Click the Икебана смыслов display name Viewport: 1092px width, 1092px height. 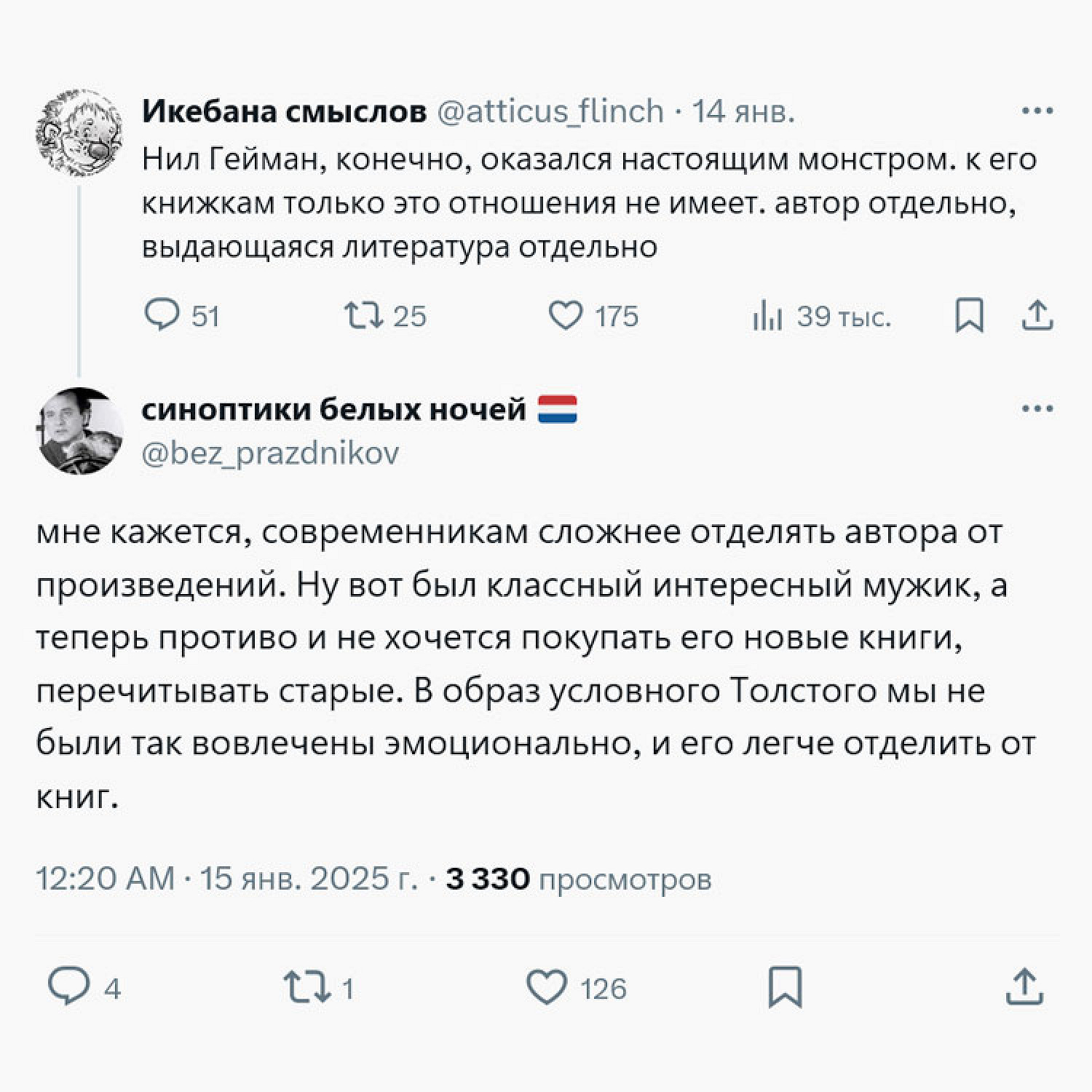284,112
